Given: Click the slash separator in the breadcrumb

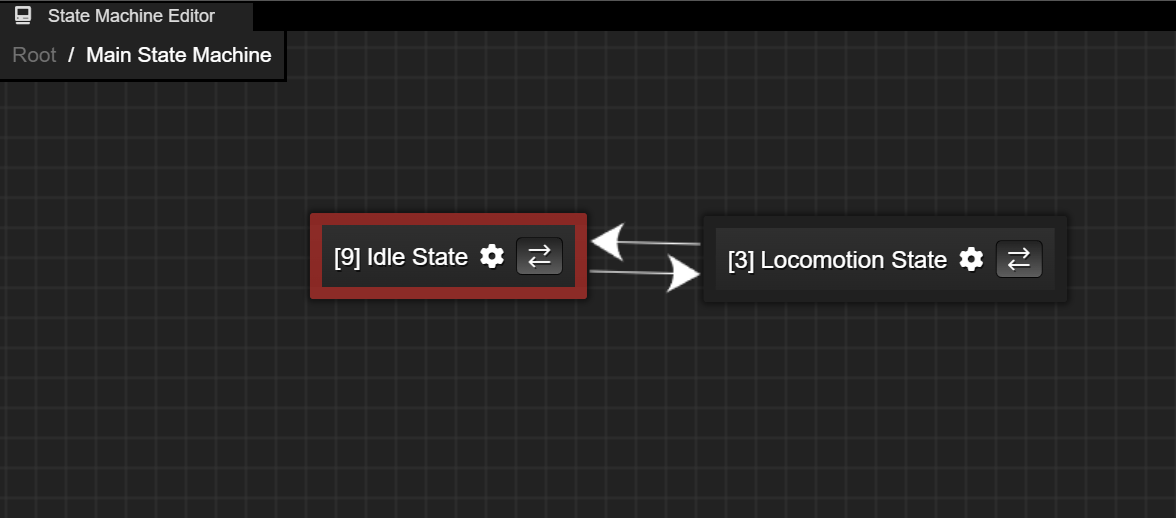Looking at the screenshot, I should [x=71, y=55].
